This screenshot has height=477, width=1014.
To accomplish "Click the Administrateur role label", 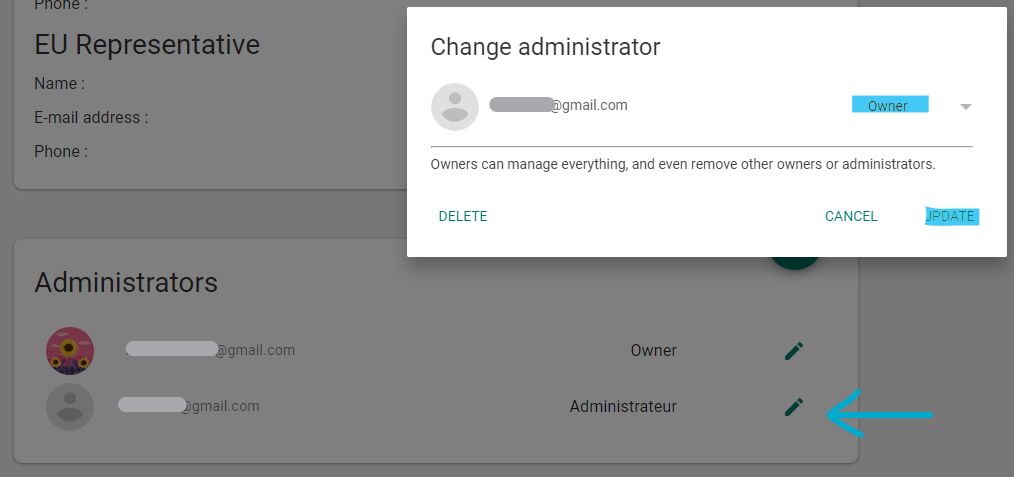I will point(623,407).
